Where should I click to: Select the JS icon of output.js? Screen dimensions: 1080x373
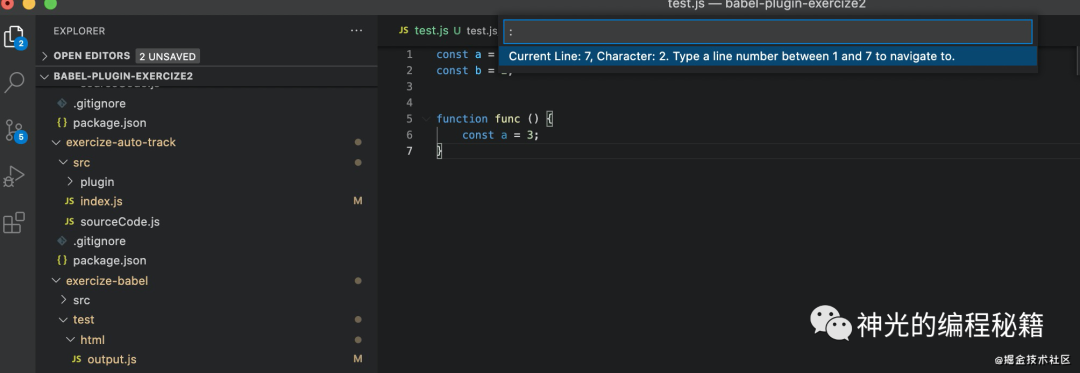coord(76,359)
